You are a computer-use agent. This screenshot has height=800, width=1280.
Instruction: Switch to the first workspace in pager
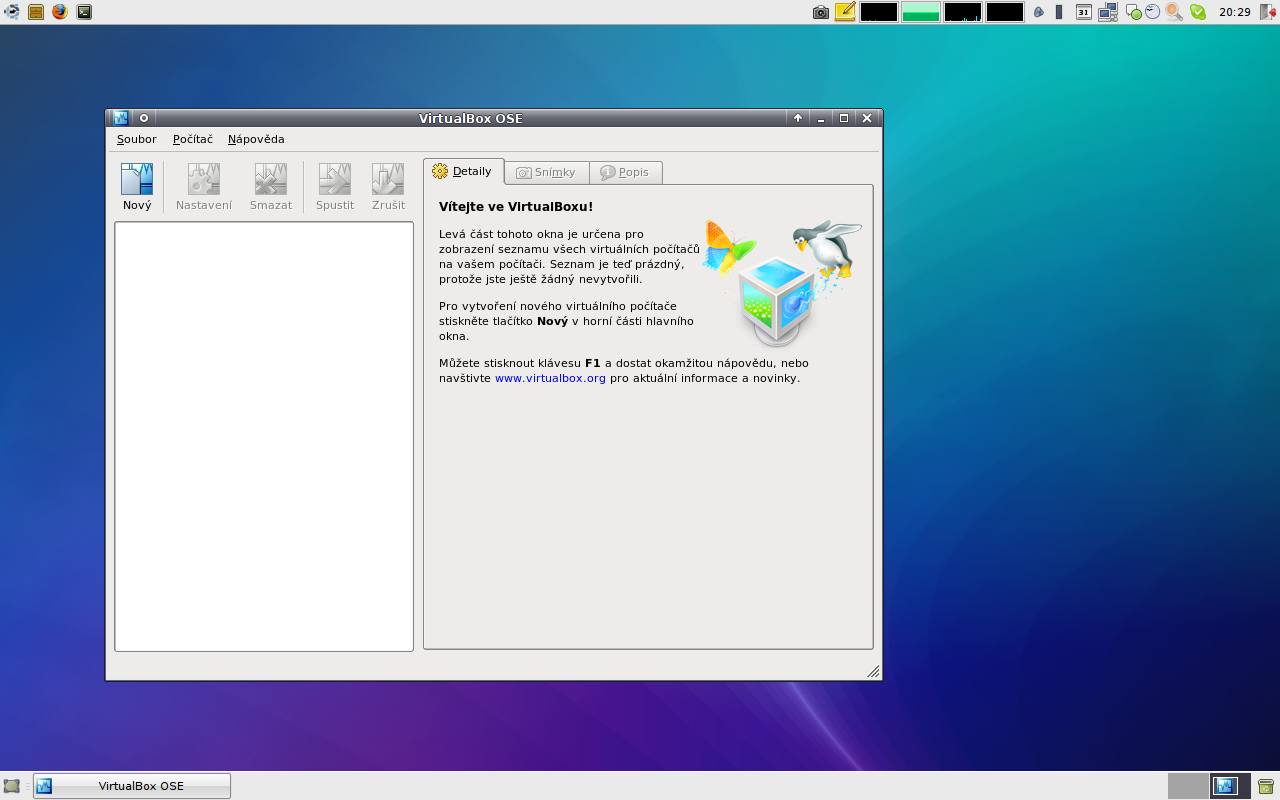[x=1188, y=786]
